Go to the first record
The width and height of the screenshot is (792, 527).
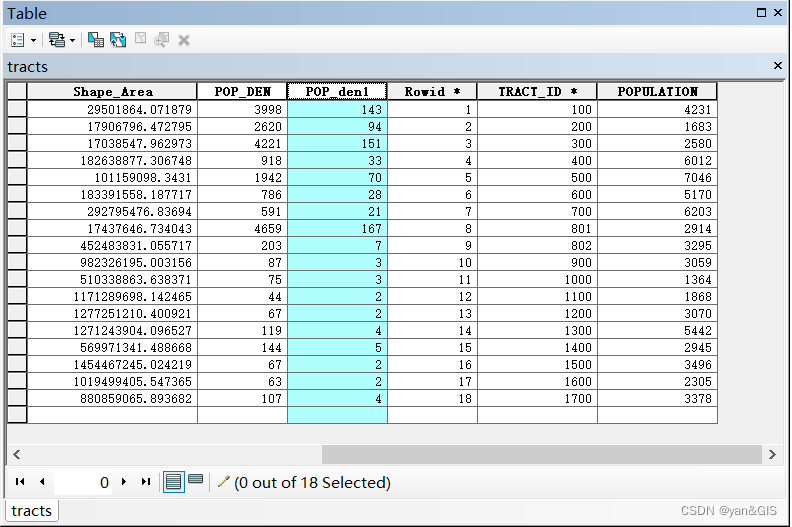20,482
